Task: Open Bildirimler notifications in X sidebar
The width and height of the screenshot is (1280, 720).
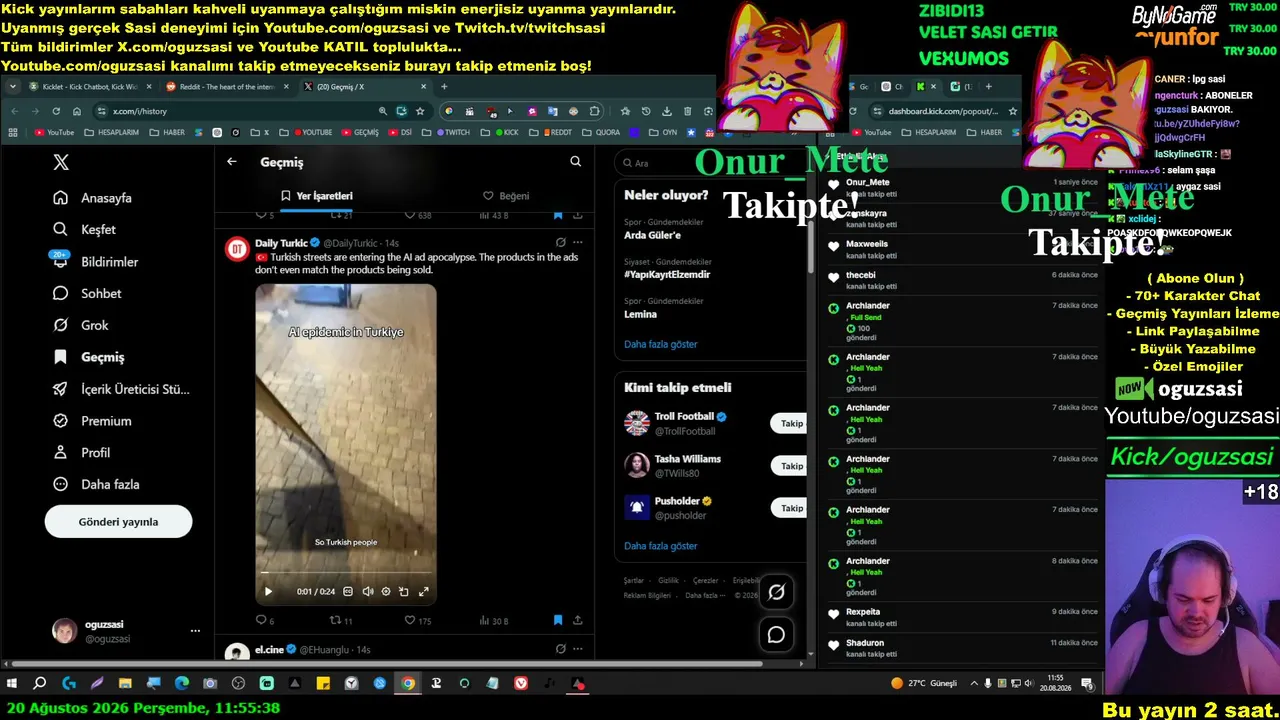Action: [96, 262]
